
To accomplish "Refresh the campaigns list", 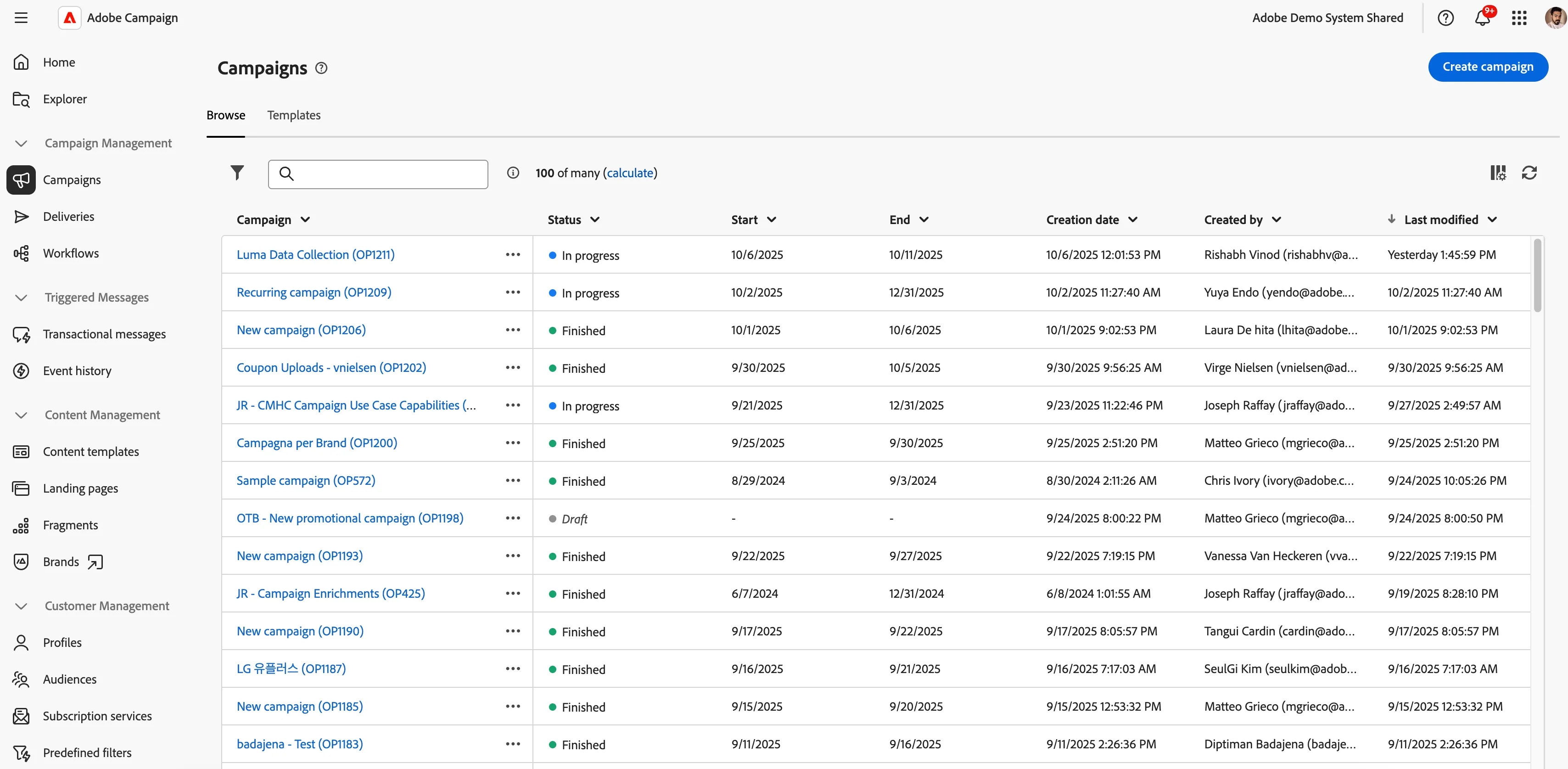I will [x=1529, y=173].
